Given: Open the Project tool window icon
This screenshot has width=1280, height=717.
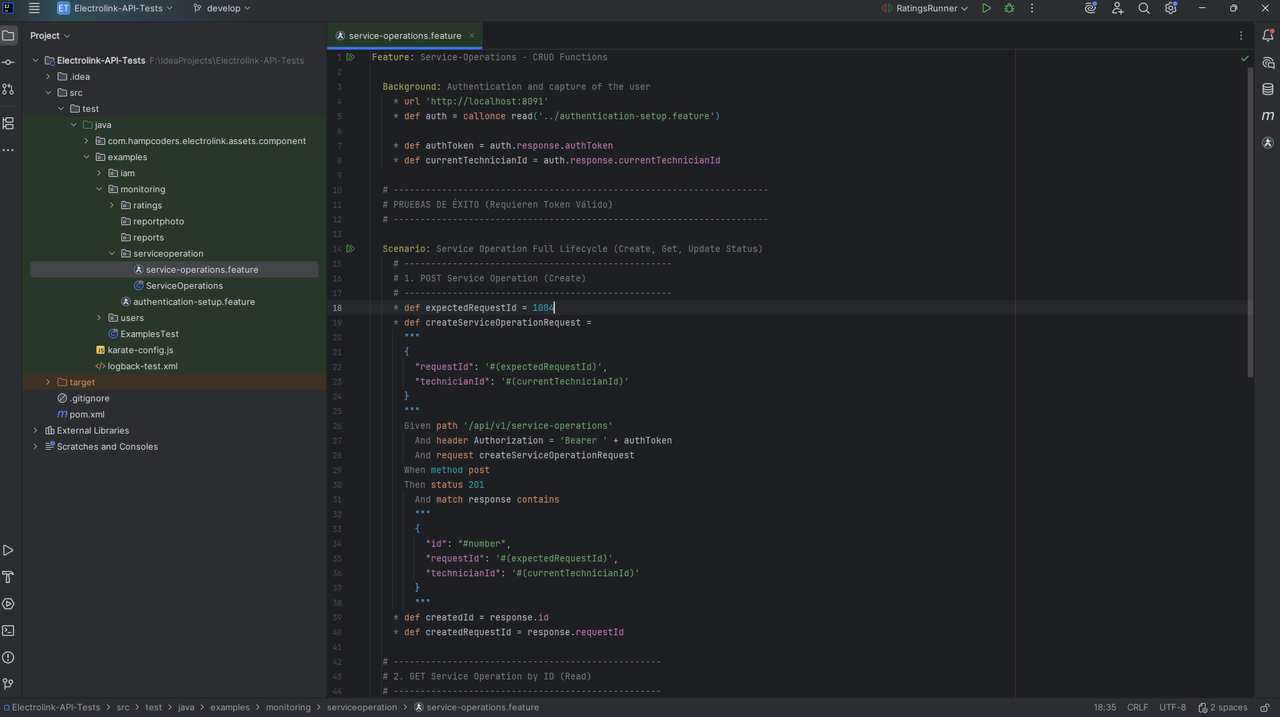Looking at the screenshot, I should [x=8, y=35].
